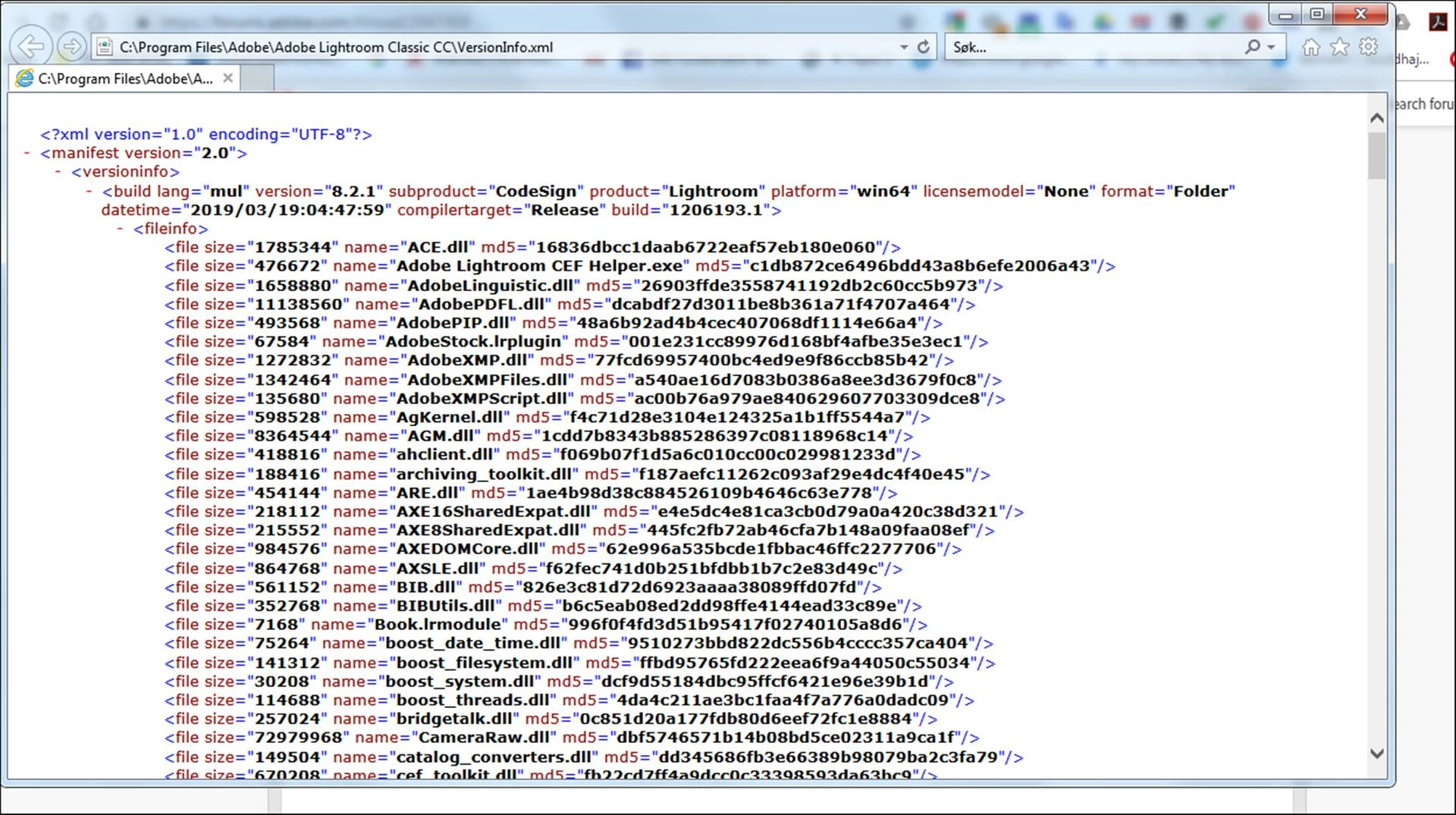1456x815 pixels.
Task: Go back with the browser Back arrow
Action: (x=30, y=46)
